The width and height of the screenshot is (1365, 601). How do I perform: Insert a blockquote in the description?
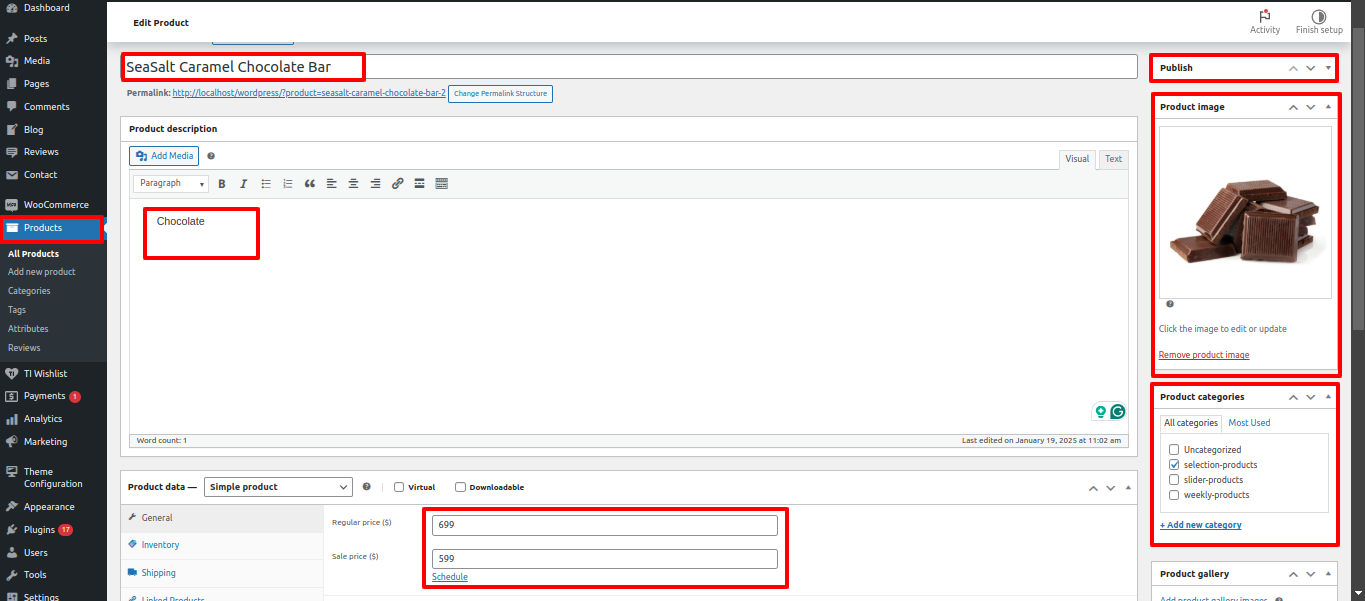tap(309, 184)
